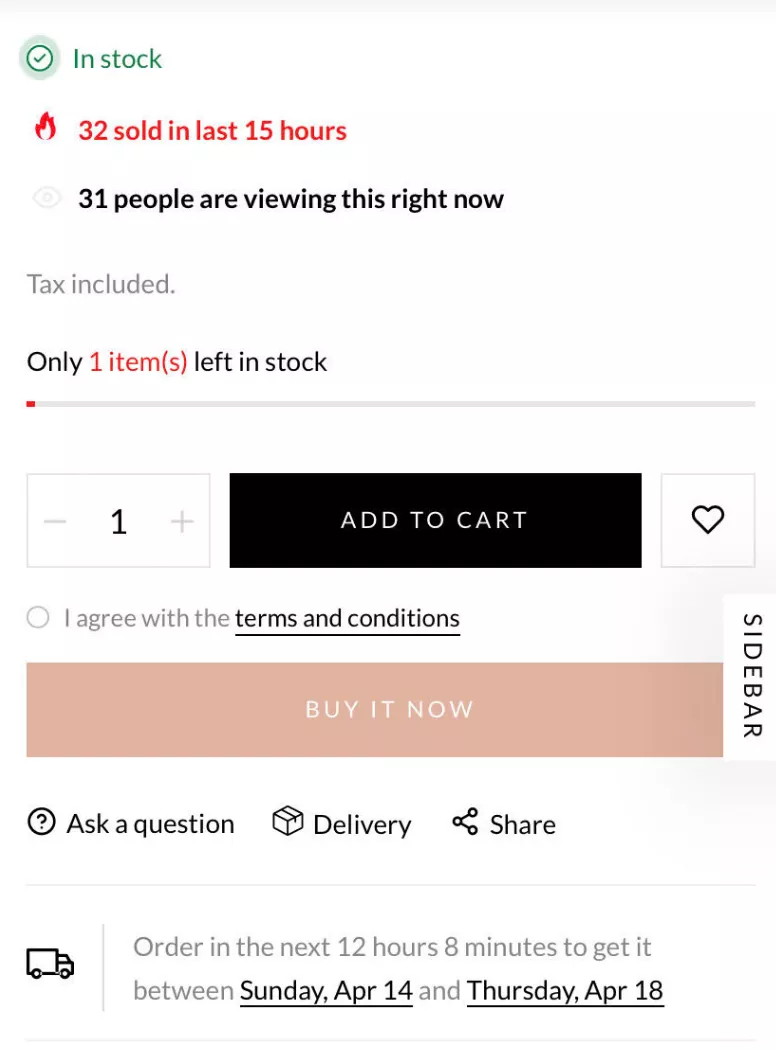Screen dimensions: 776x1050
Task: Click the quantity number field
Action: pyautogui.click(x=119, y=521)
